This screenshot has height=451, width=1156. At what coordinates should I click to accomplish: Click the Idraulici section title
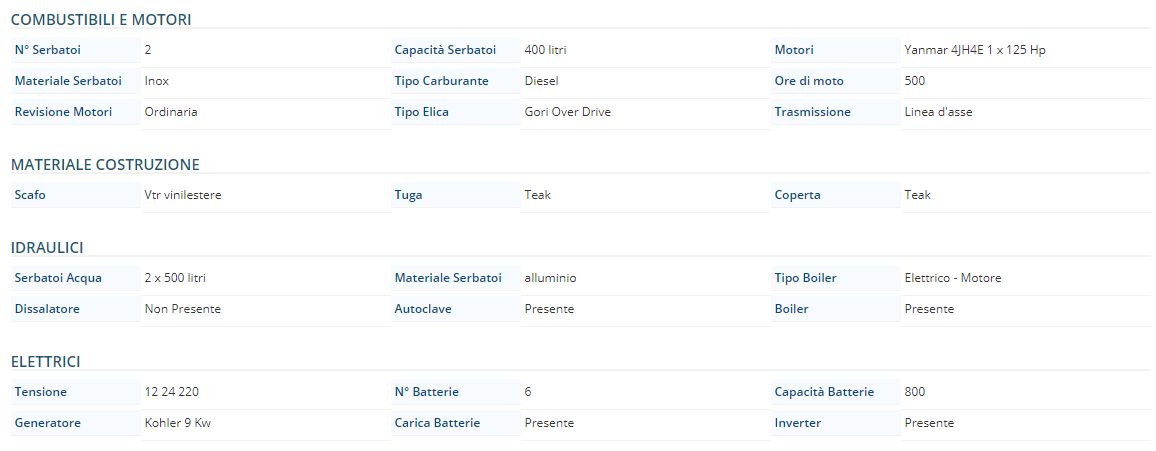(47, 248)
